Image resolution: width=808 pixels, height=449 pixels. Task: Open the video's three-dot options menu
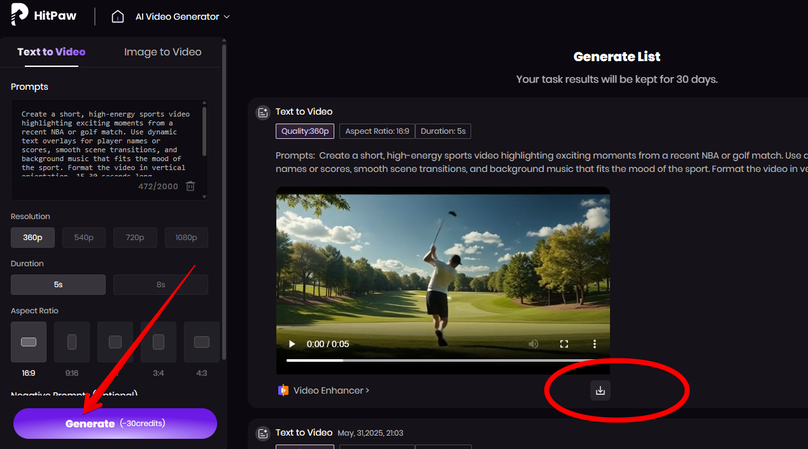click(594, 344)
